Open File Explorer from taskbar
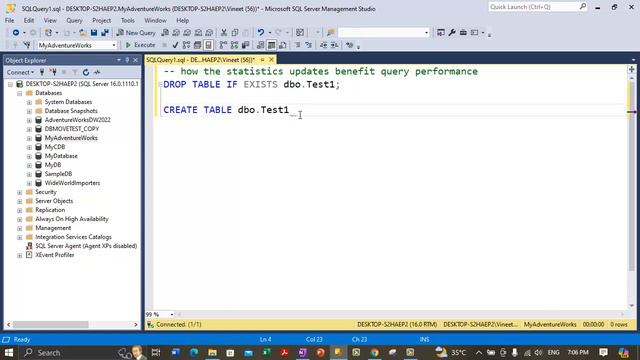Image resolution: width=640 pixels, height=360 pixels. coord(212,352)
